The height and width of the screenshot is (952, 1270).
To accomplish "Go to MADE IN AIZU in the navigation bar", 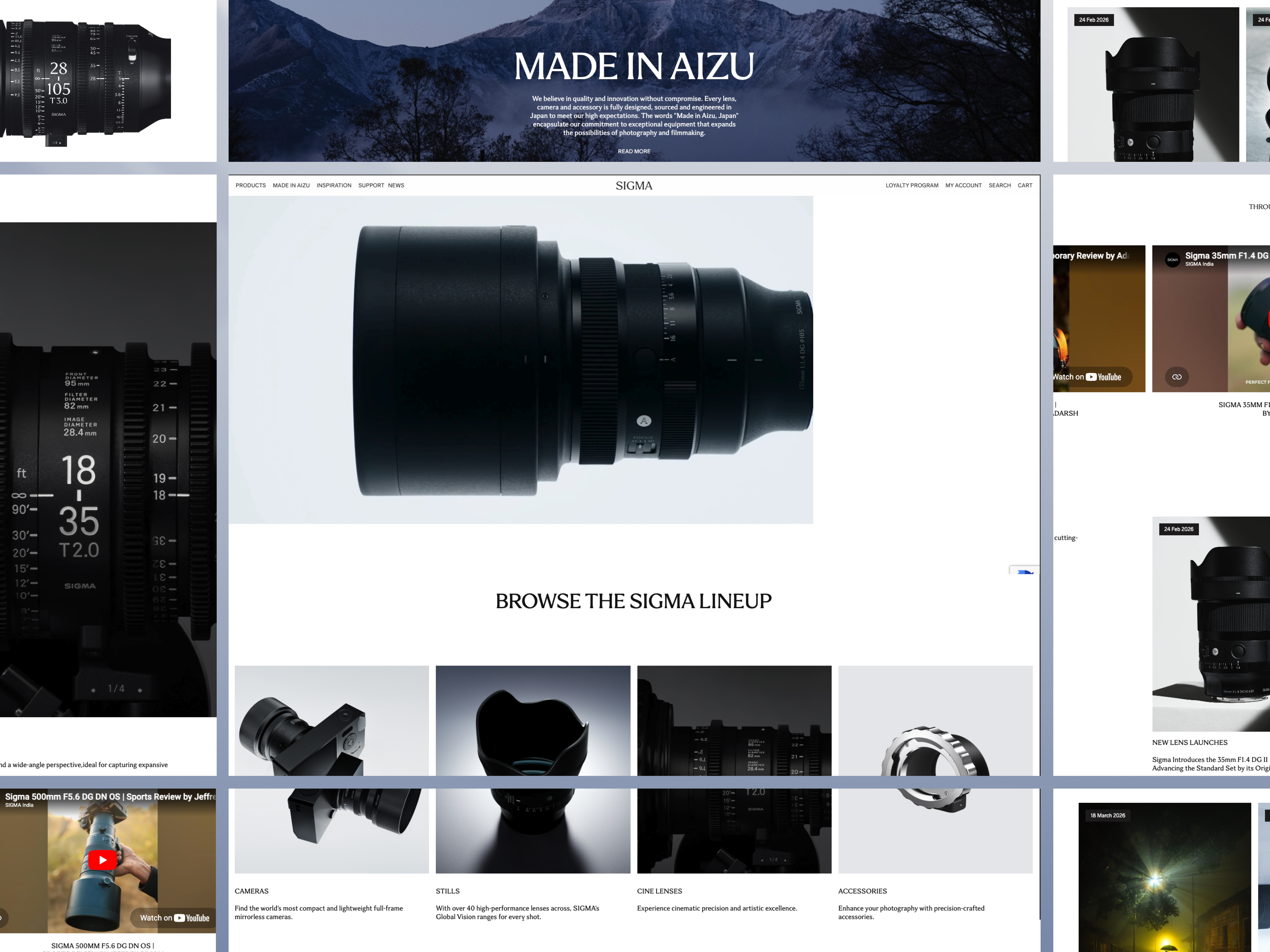I will [291, 185].
